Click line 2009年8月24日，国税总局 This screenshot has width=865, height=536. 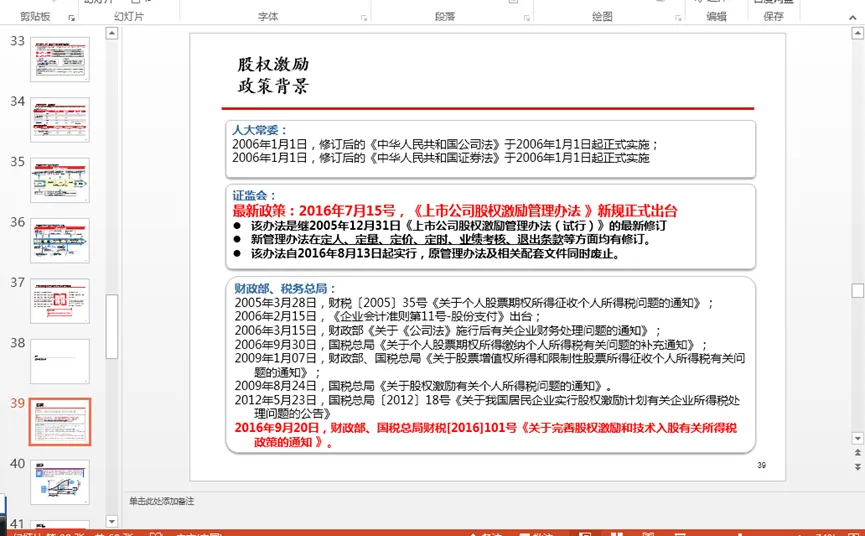click(x=423, y=386)
